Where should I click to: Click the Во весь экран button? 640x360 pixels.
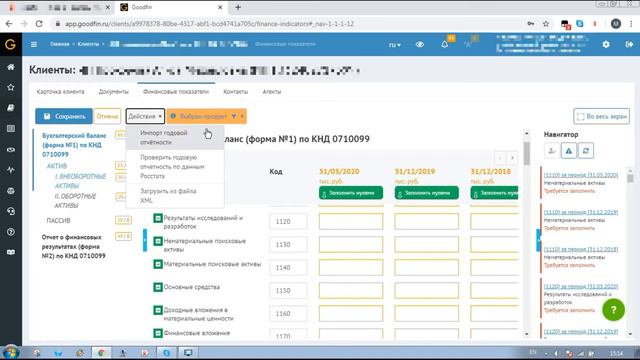point(602,116)
